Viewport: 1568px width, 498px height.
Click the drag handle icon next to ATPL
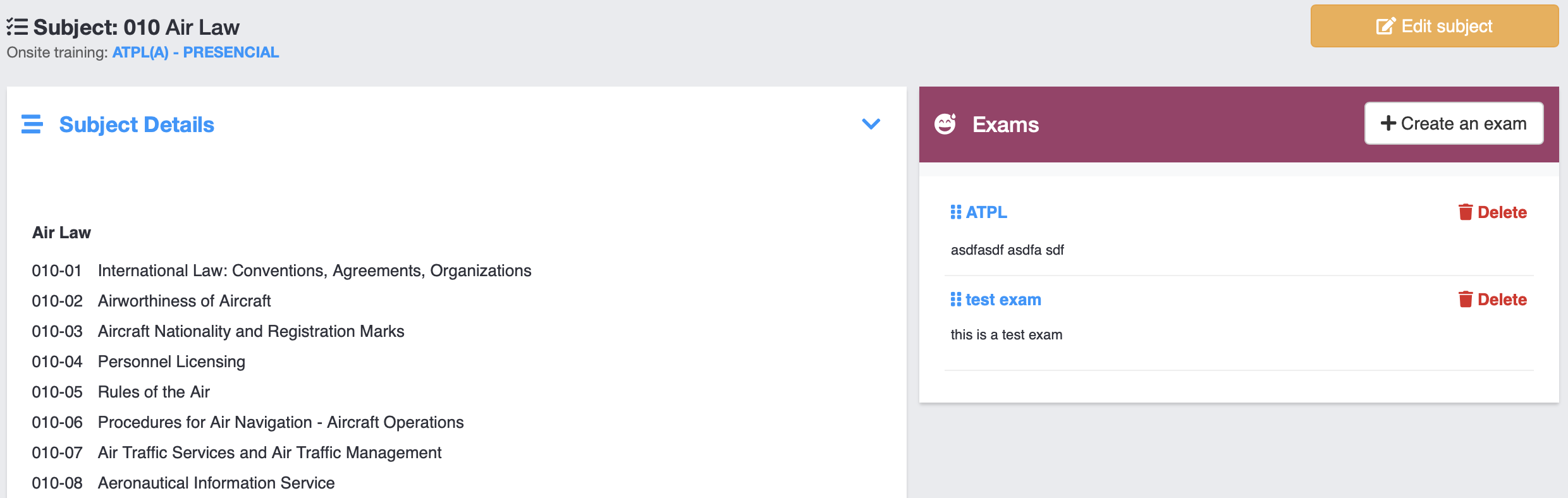956,212
